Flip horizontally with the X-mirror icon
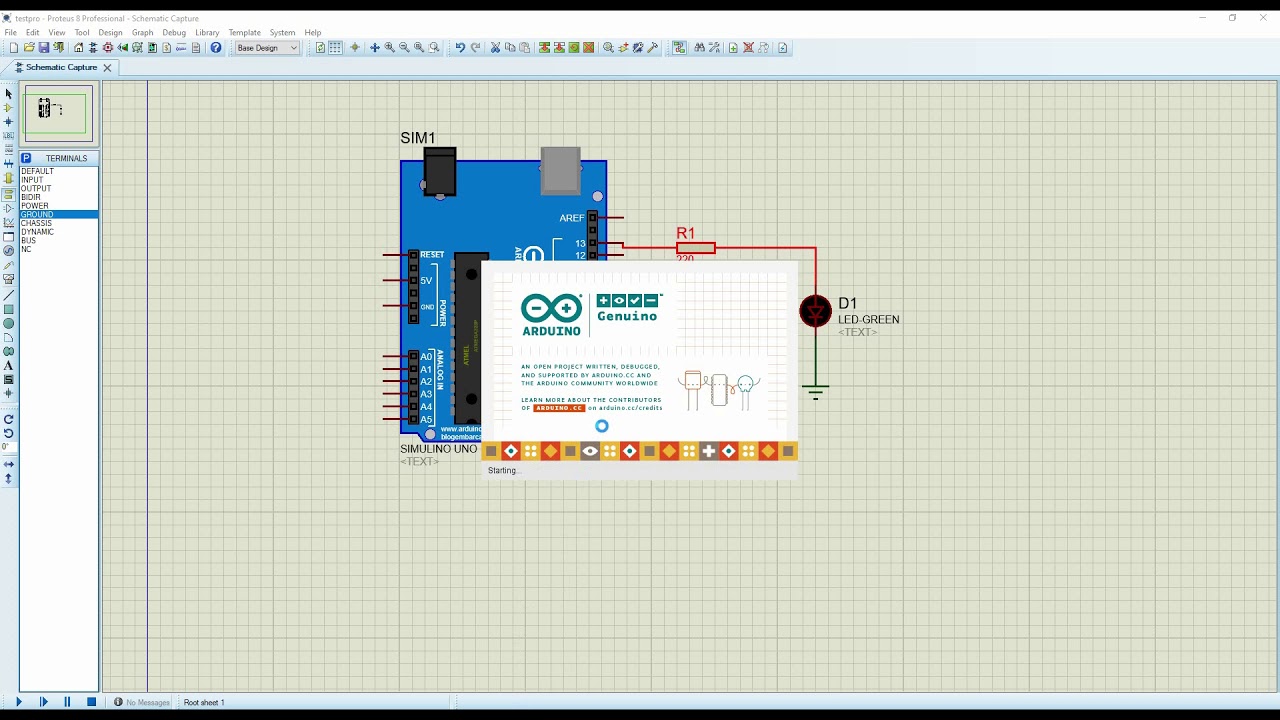The width and height of the screenshot is (1280, 720). click(x=9, y=465)
